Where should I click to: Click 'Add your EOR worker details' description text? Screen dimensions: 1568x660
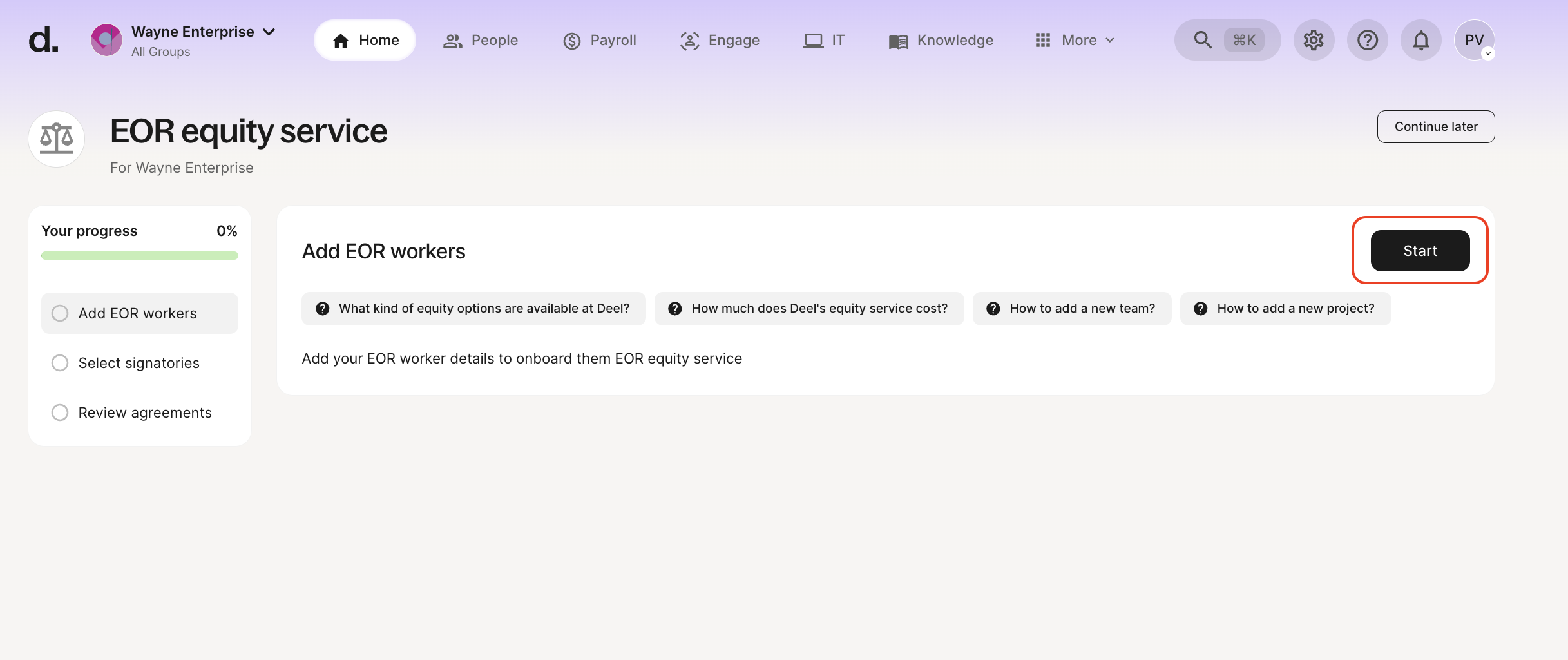(522, 358)
